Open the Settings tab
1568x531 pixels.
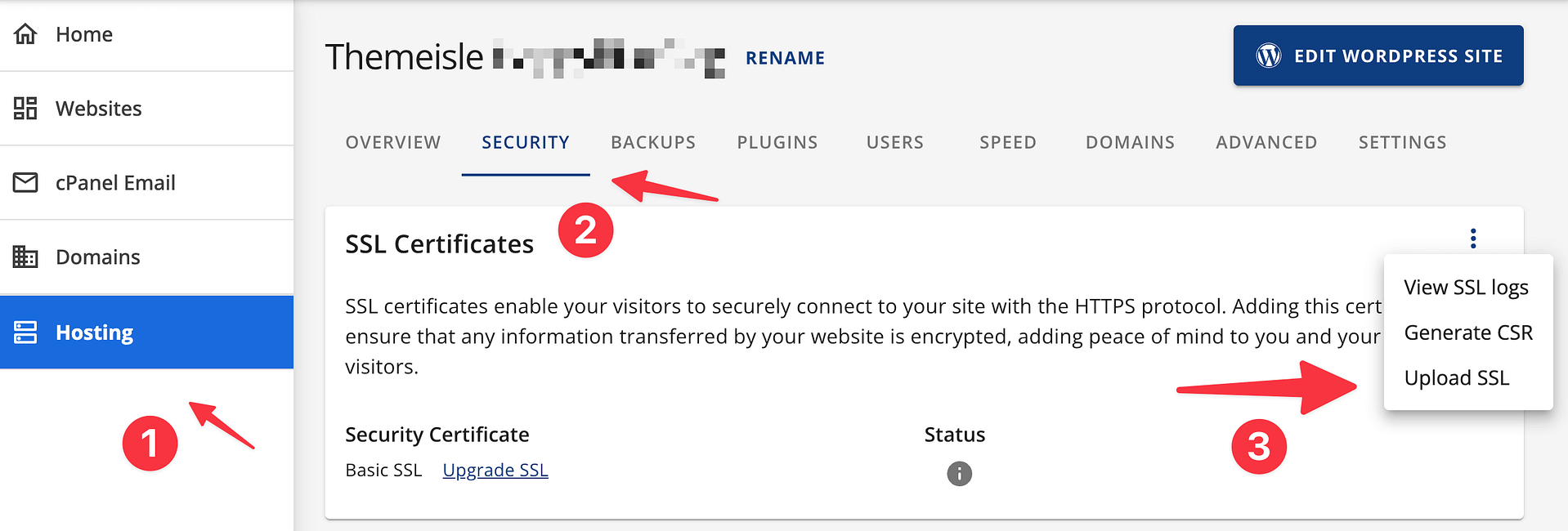(1402, 142)
